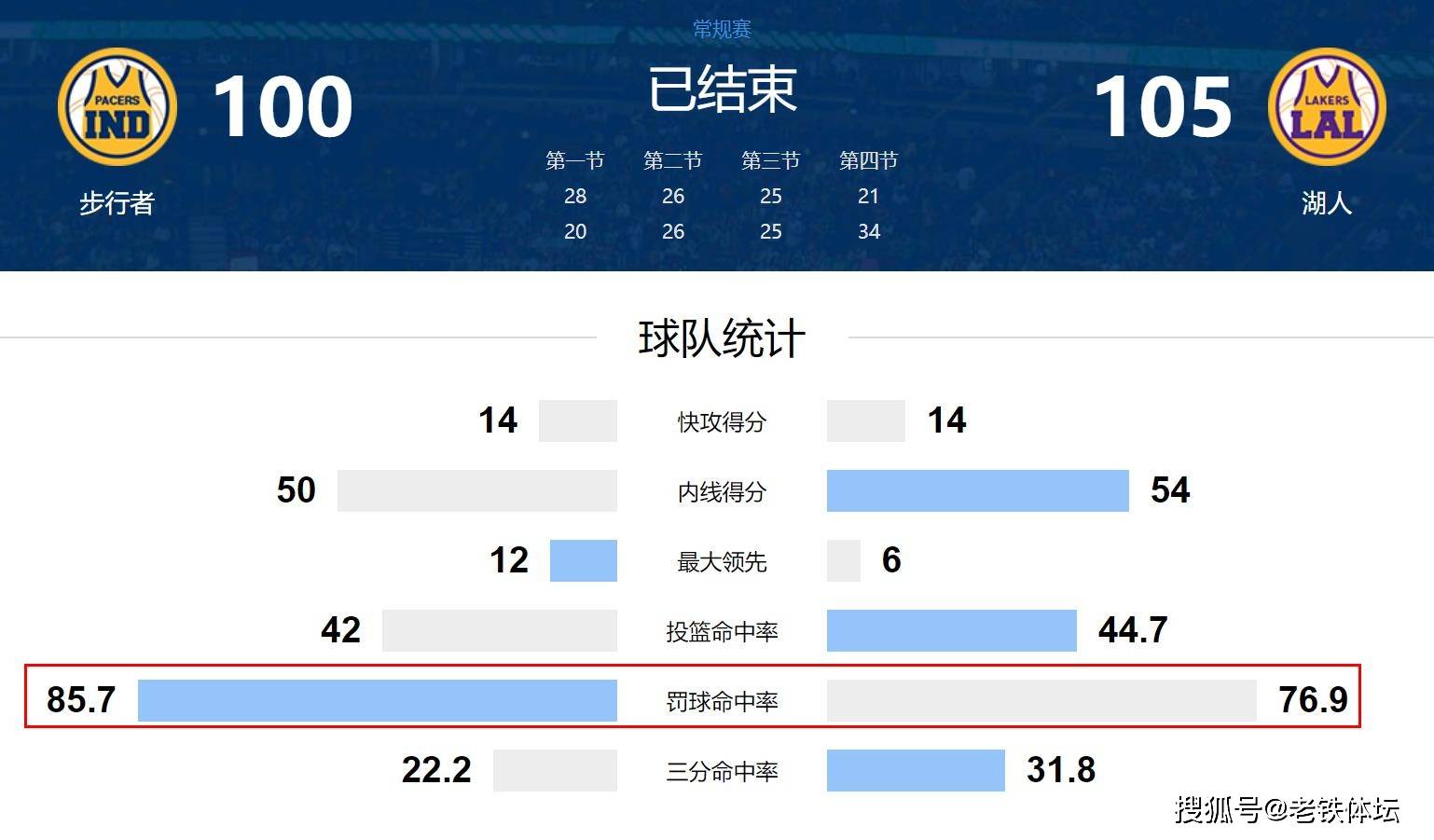Click the Pacers 罚球命中率 85.7 bar

click(x=377, y=700)
